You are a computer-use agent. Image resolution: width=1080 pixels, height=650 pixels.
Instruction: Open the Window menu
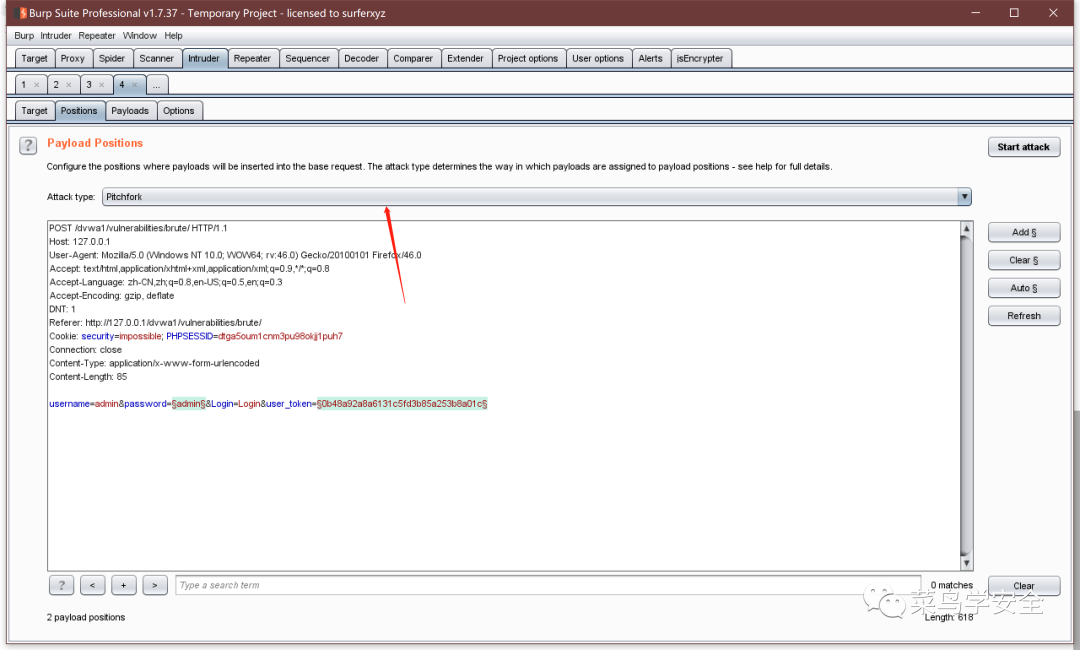140,36
